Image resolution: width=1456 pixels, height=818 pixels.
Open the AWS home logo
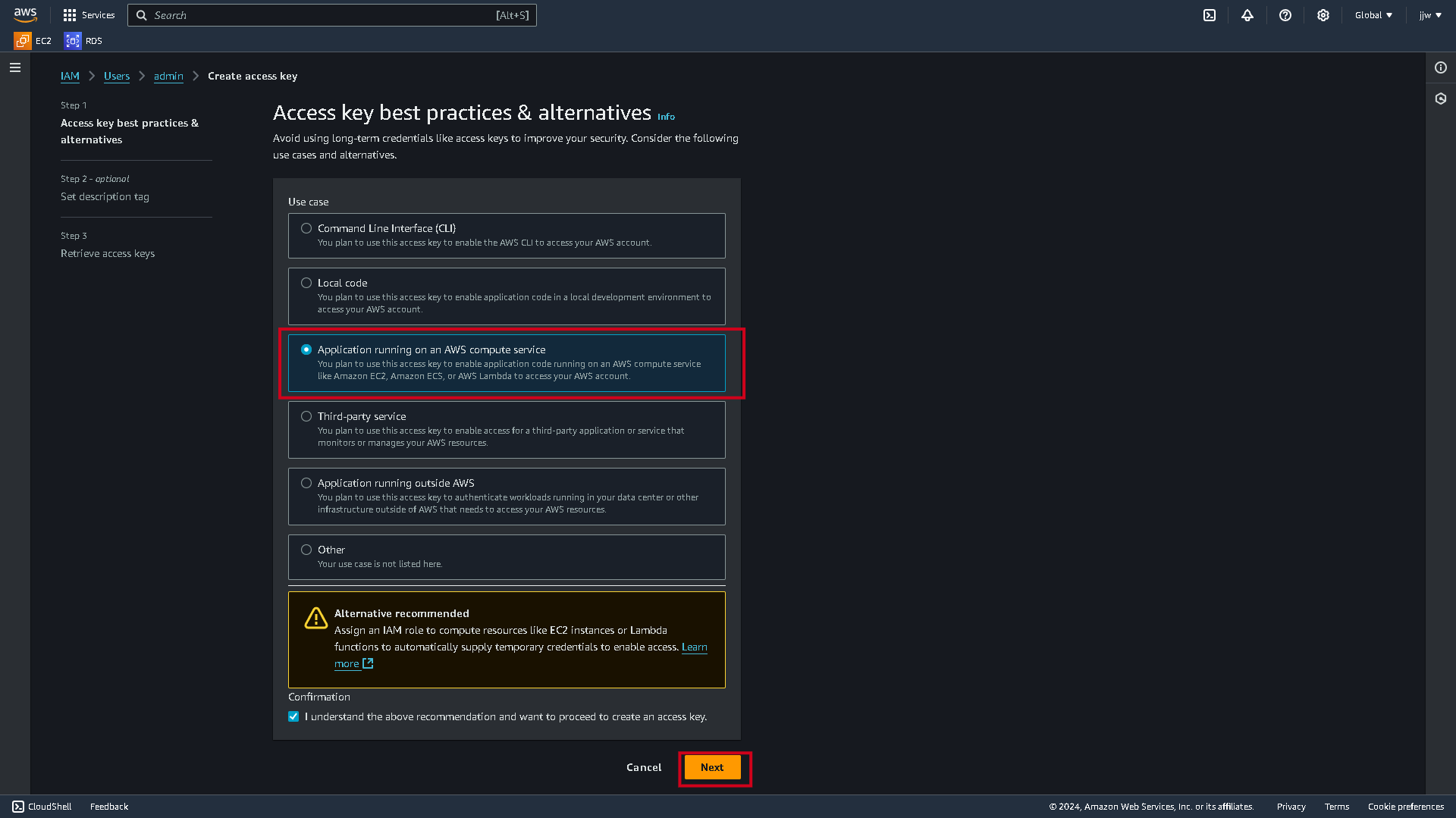(25, 15)
